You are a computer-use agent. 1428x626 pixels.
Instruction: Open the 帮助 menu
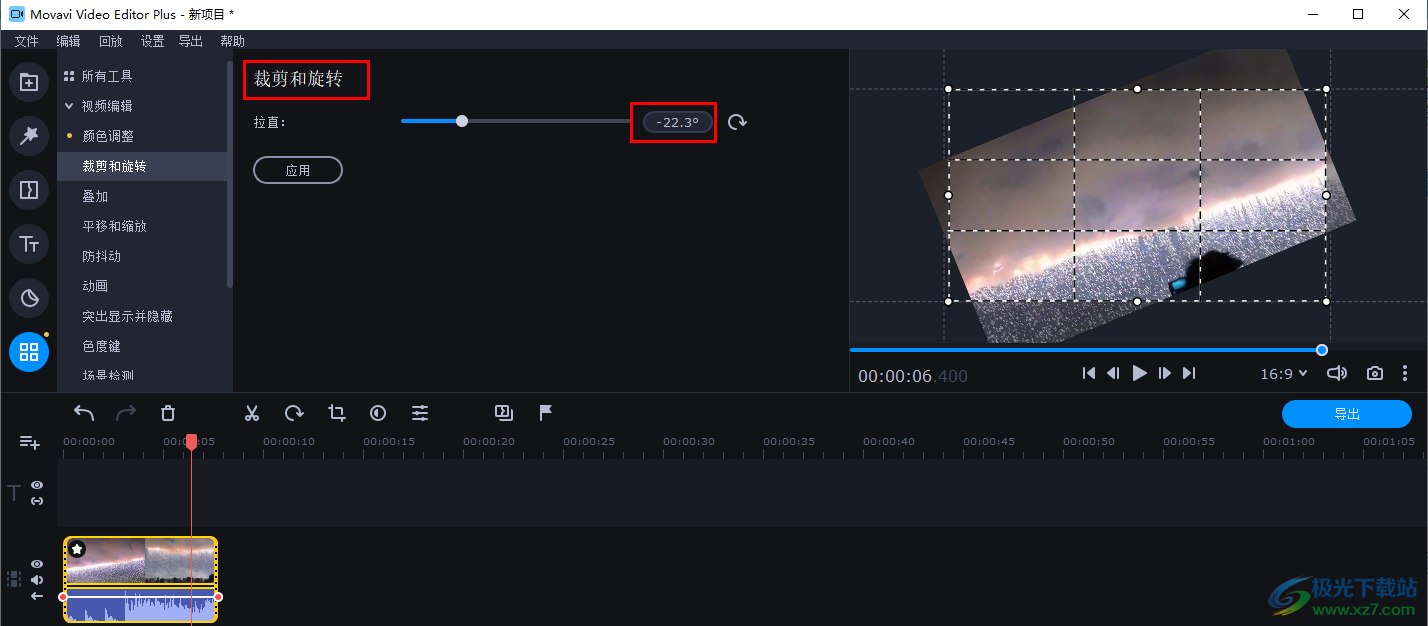(232, 41)
